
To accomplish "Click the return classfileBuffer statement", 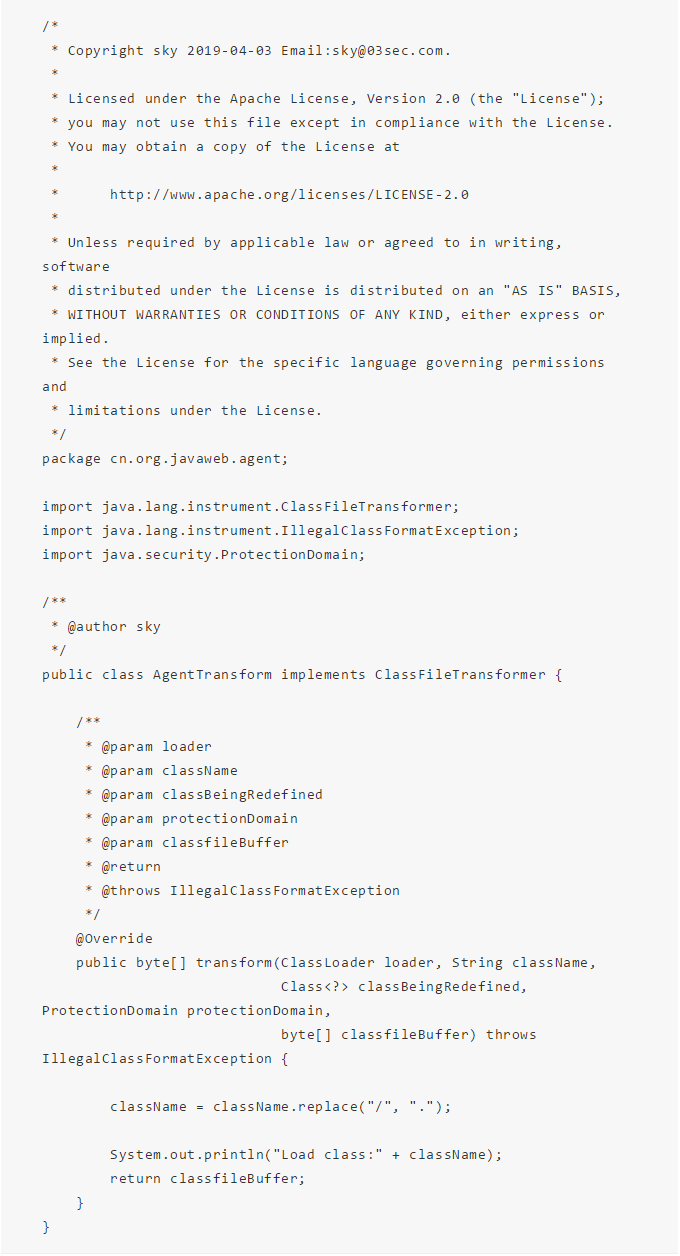I will point(207,1178).
